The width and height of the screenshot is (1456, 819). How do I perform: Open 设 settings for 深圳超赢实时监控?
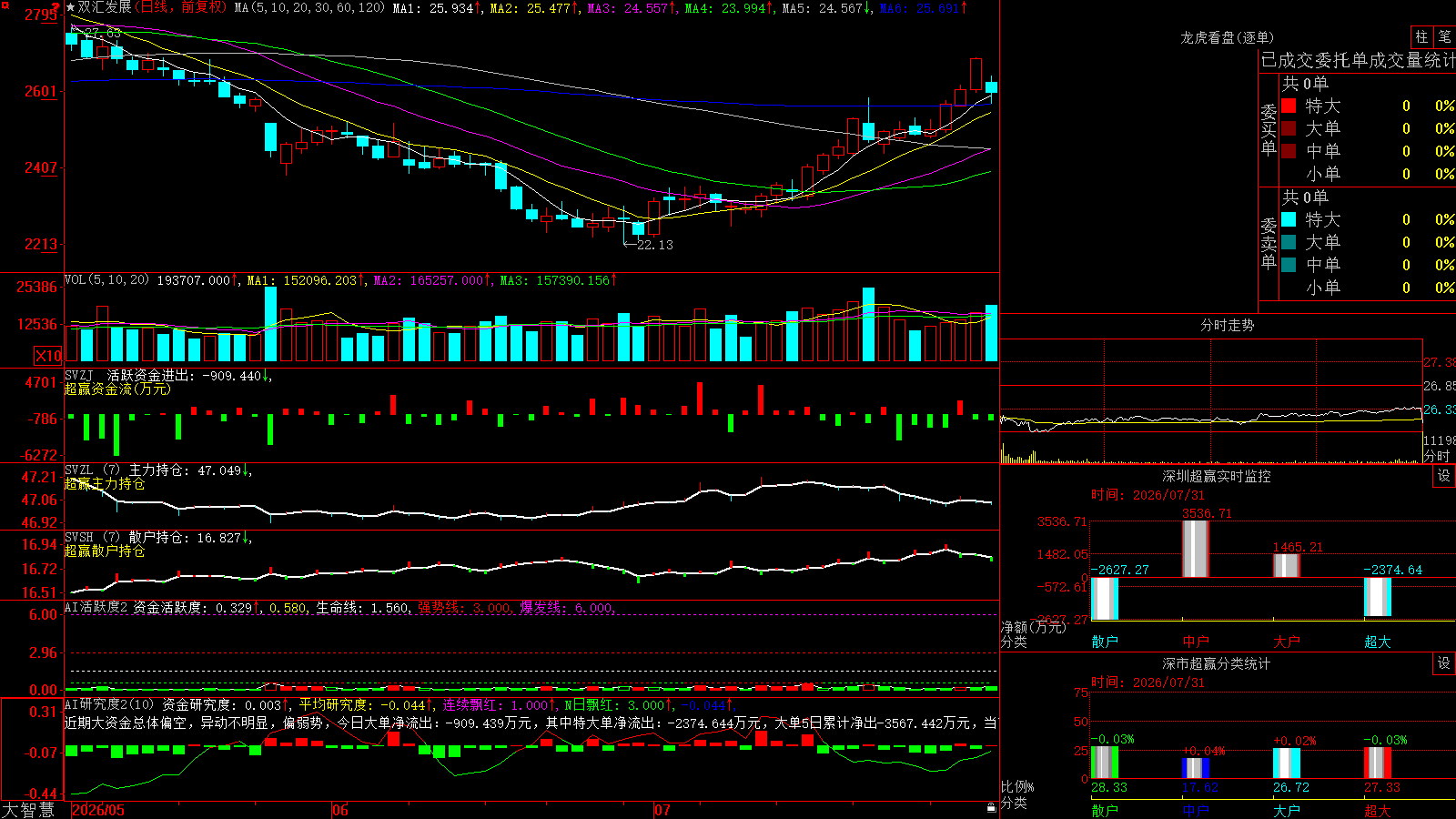pos(1444,476)
